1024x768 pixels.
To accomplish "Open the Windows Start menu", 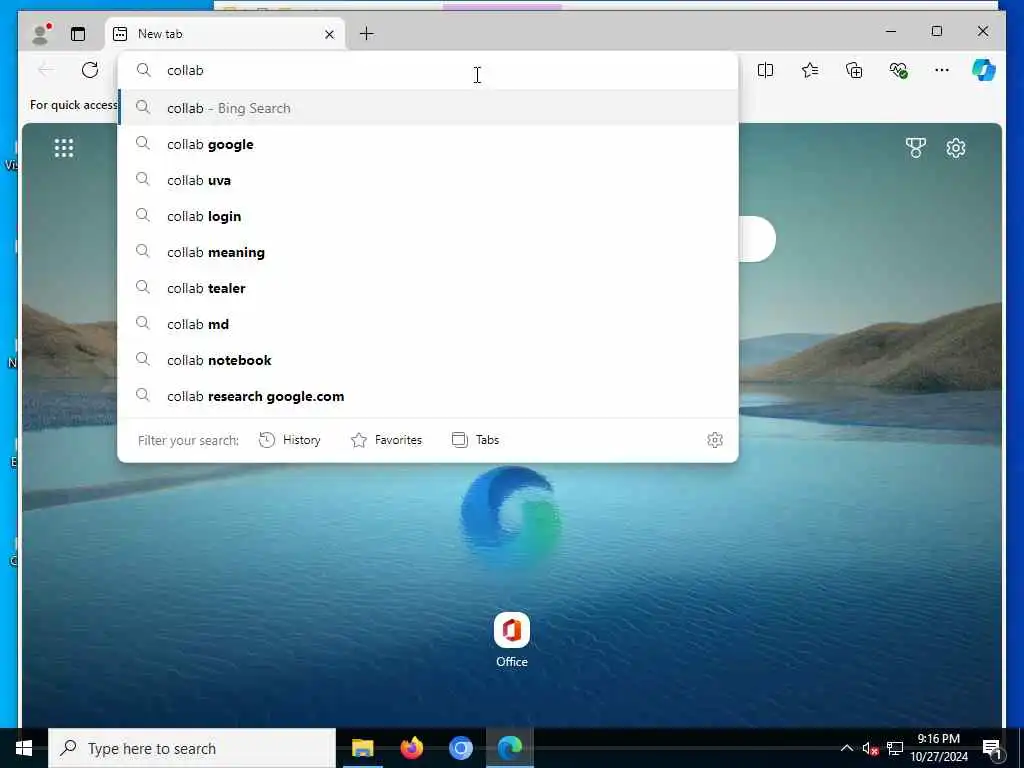I will [24, 748].
